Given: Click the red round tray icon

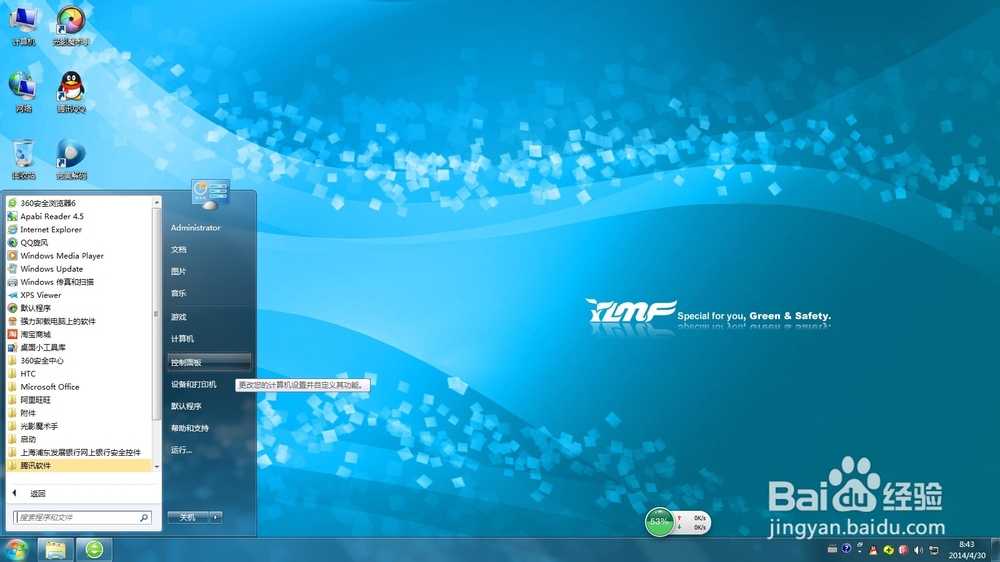Looking at the screenshot, I should [904, 550].
